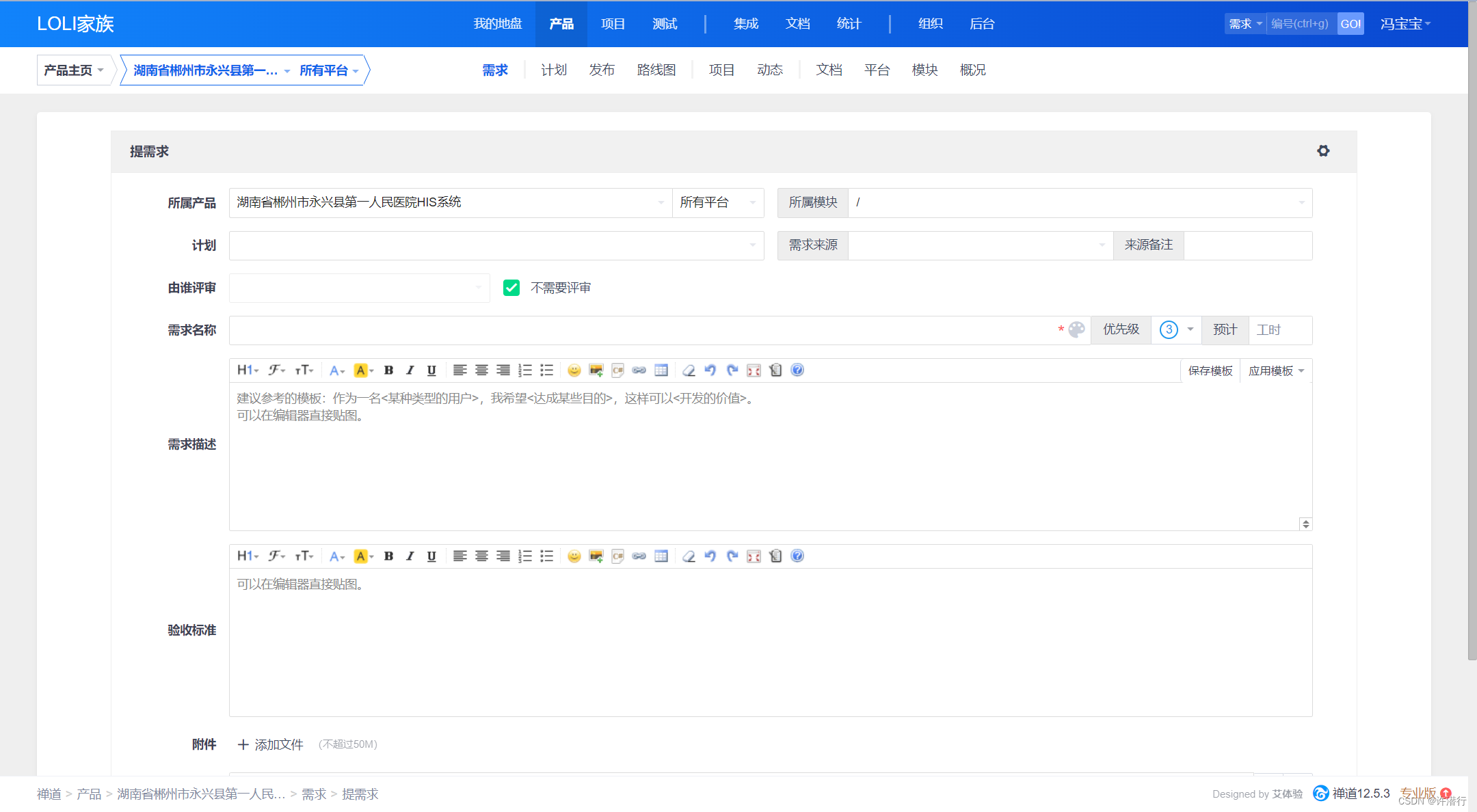The width and height of the screenshot is (1477, 812).
Task: Open the 我的地盘 main menu
Action: (x=498, y=24)
